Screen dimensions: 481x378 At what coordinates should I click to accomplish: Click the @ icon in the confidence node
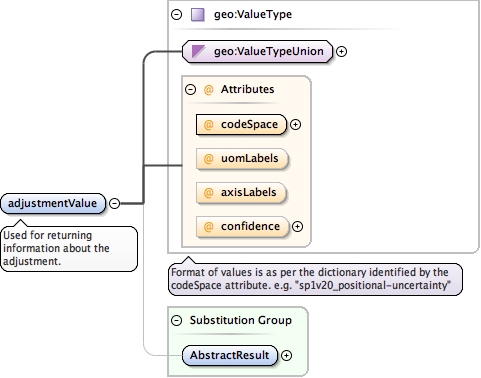click(208, 227)
